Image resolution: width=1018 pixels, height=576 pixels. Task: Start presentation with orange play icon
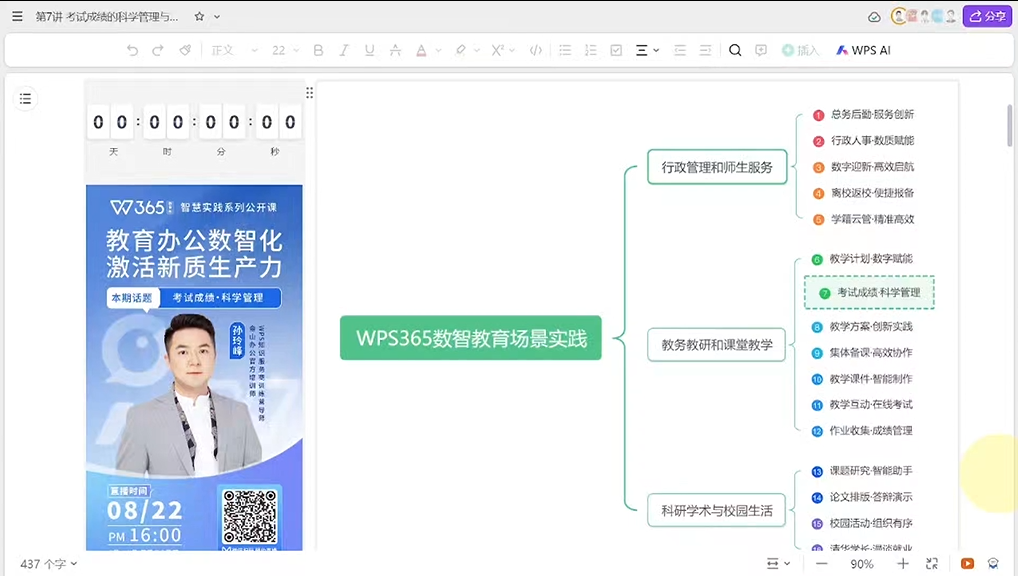click(967, 564)
